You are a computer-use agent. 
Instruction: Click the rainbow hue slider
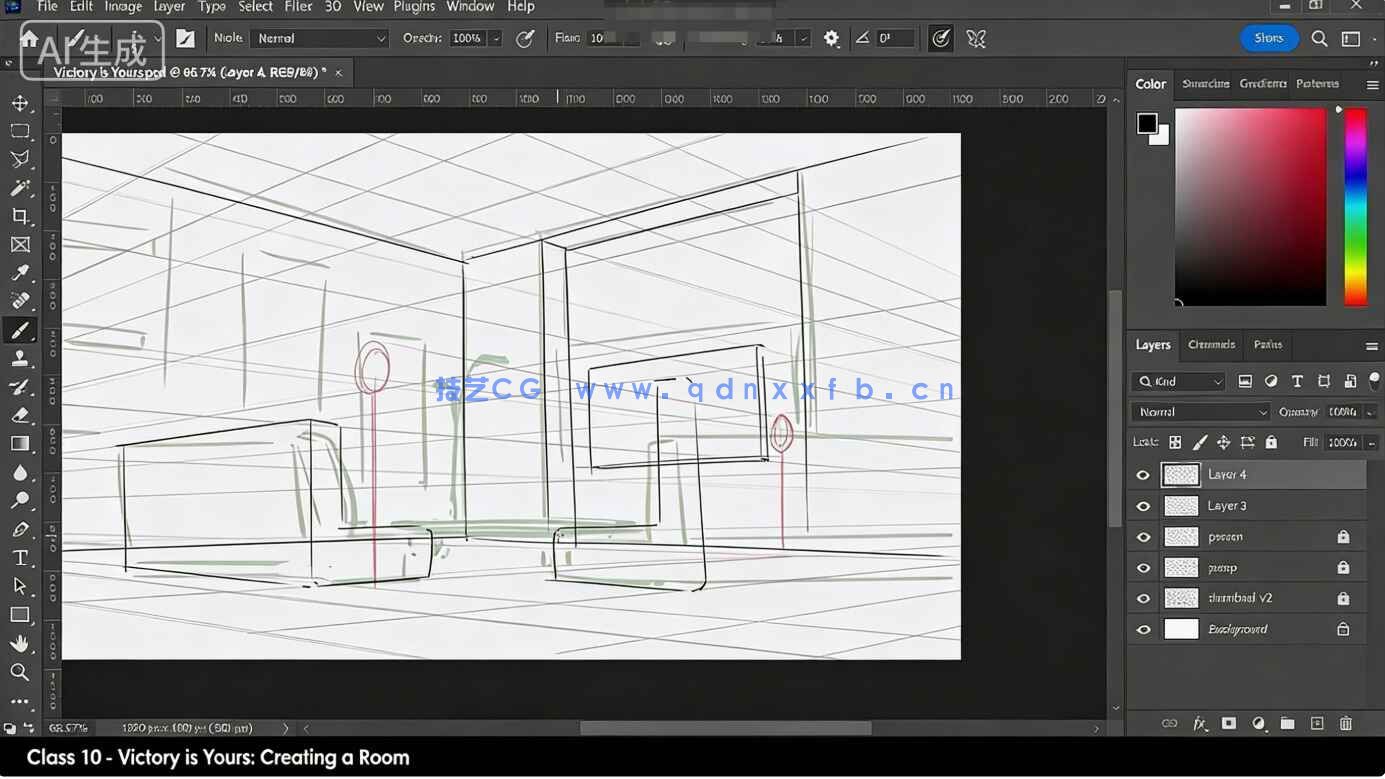coord(1355,206)
